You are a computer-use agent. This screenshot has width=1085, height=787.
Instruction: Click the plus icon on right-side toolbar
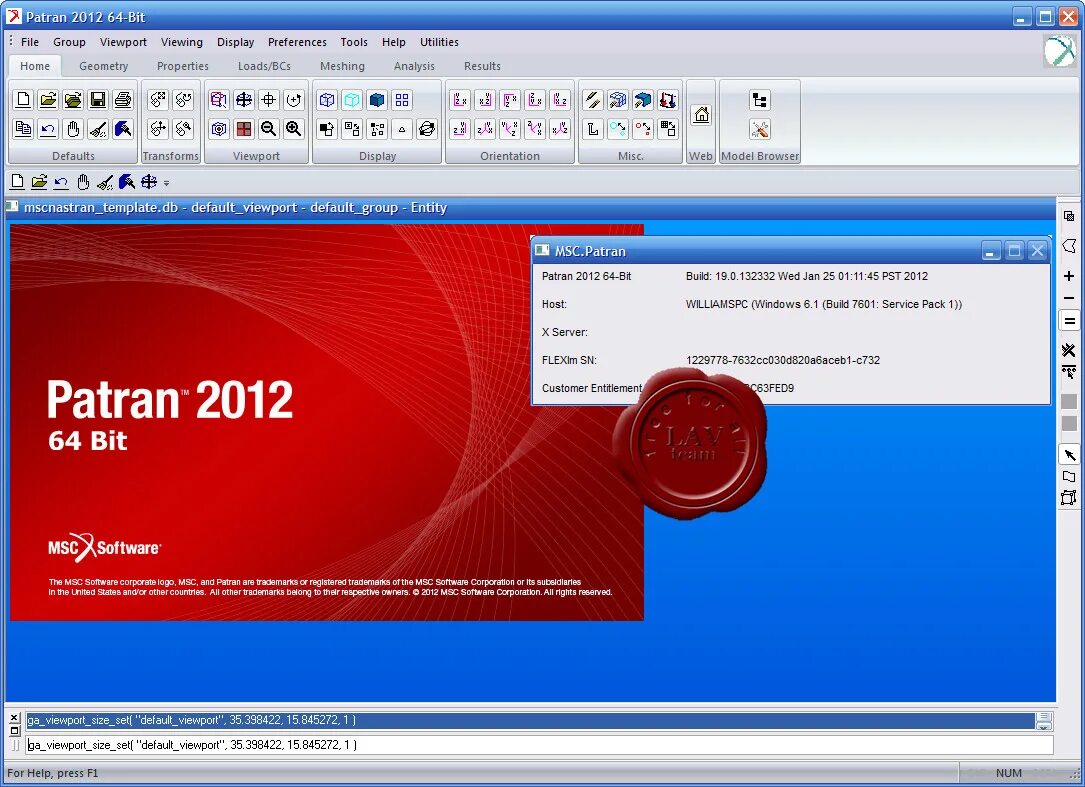pos(1068,276)
